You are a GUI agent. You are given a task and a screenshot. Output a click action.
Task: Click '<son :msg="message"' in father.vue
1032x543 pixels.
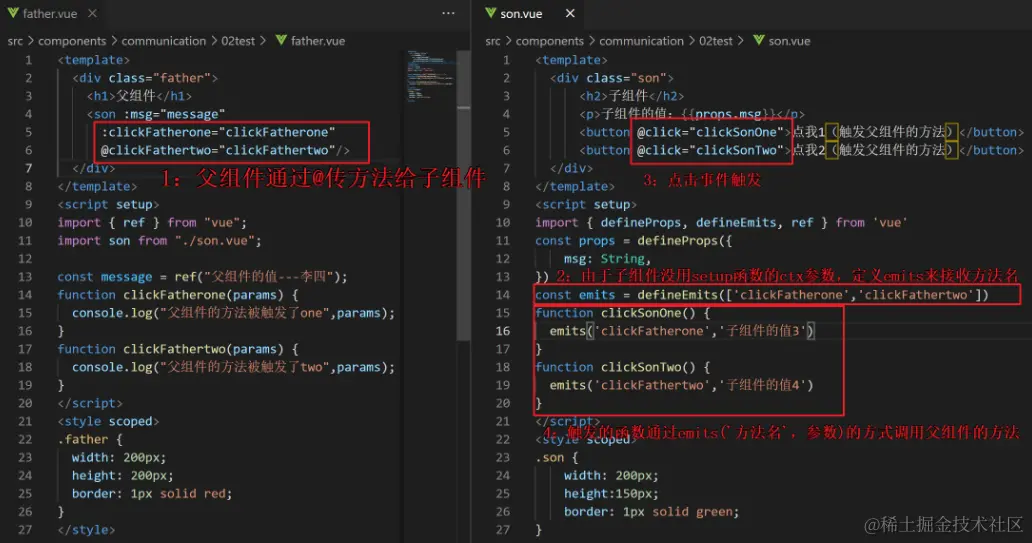click(x=155, y=114)
